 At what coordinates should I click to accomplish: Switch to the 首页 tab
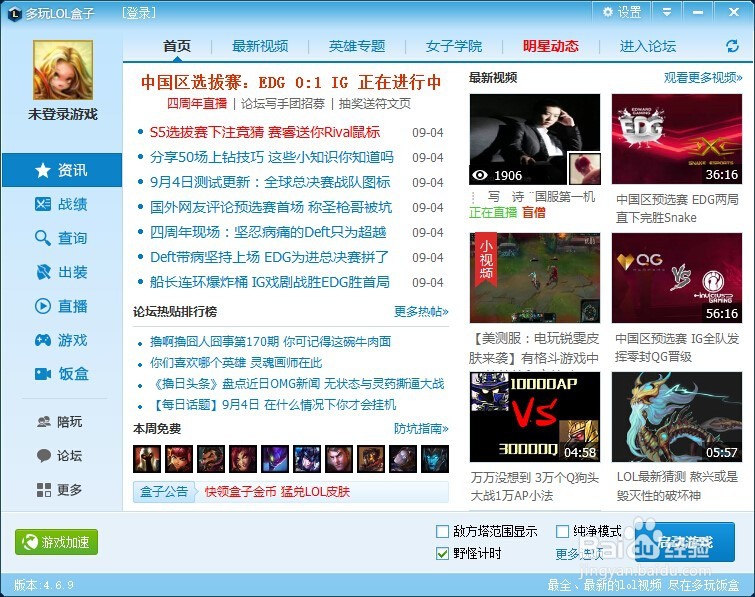pos(177,46)
